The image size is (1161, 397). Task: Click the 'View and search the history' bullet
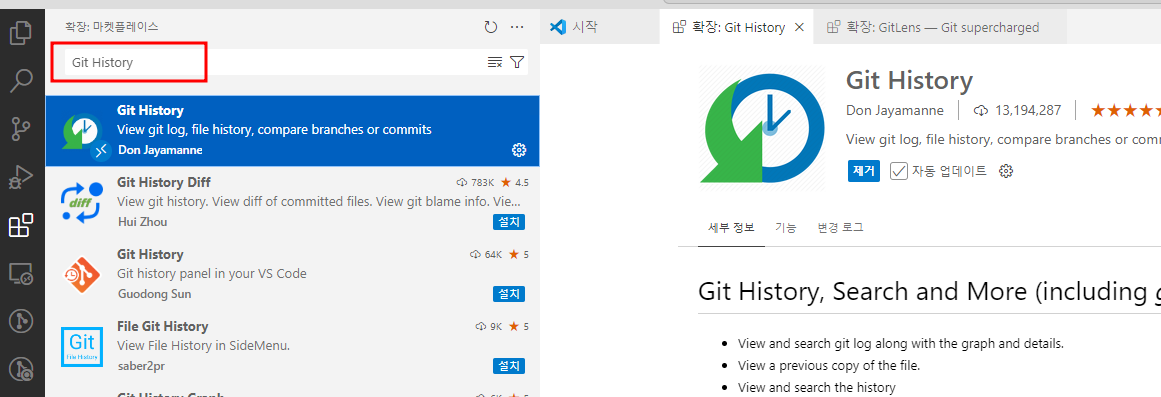click(x=817, y=387)
